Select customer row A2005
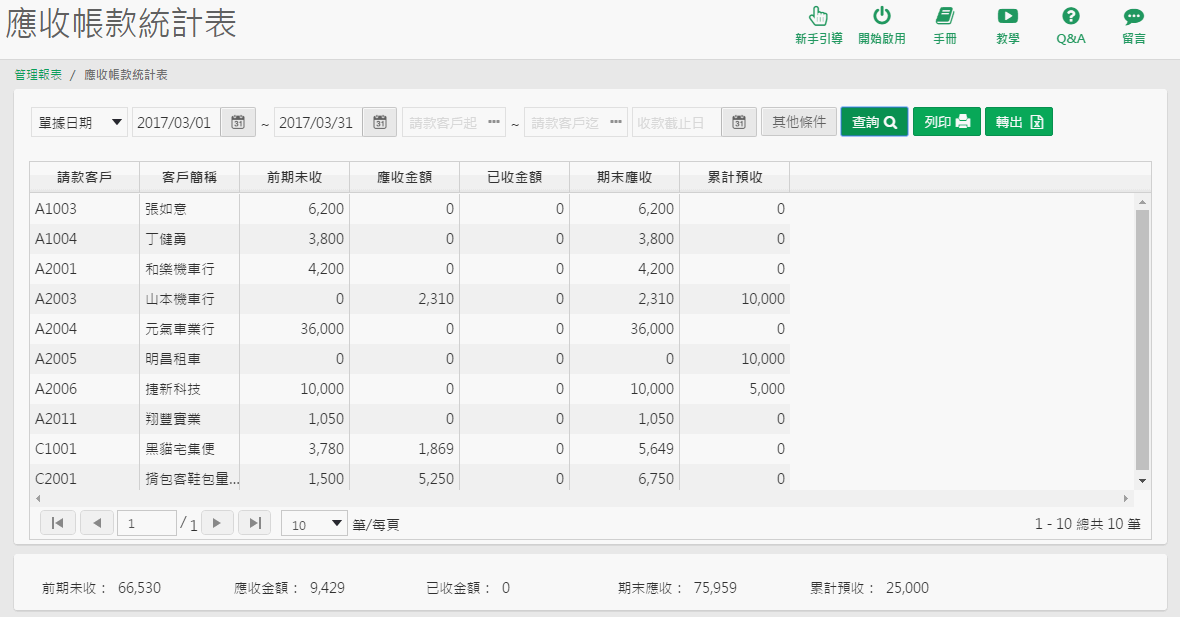 [x=409, y=359]
